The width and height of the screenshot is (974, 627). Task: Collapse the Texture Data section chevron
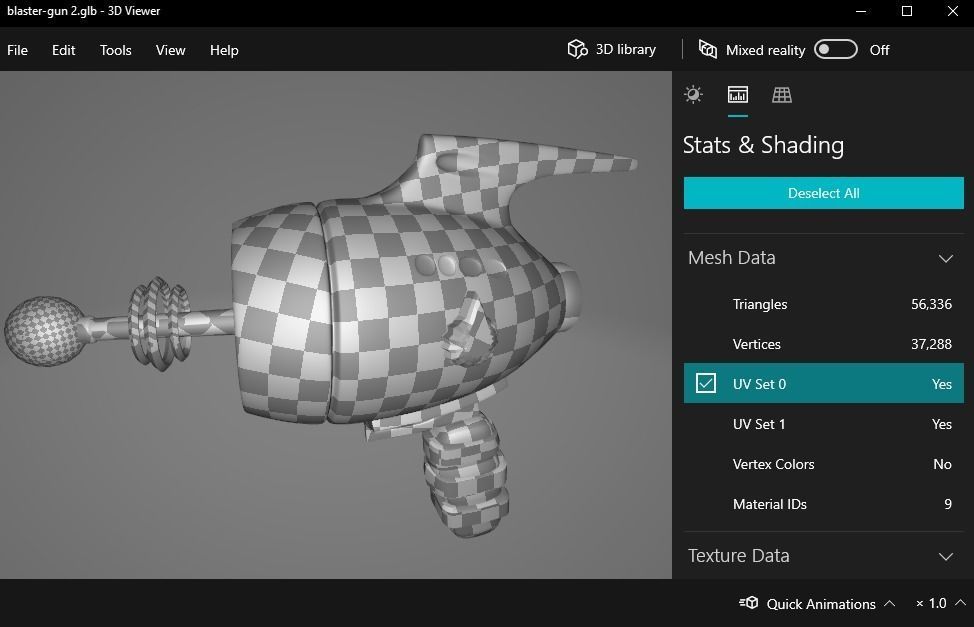(x=945, y=557)
